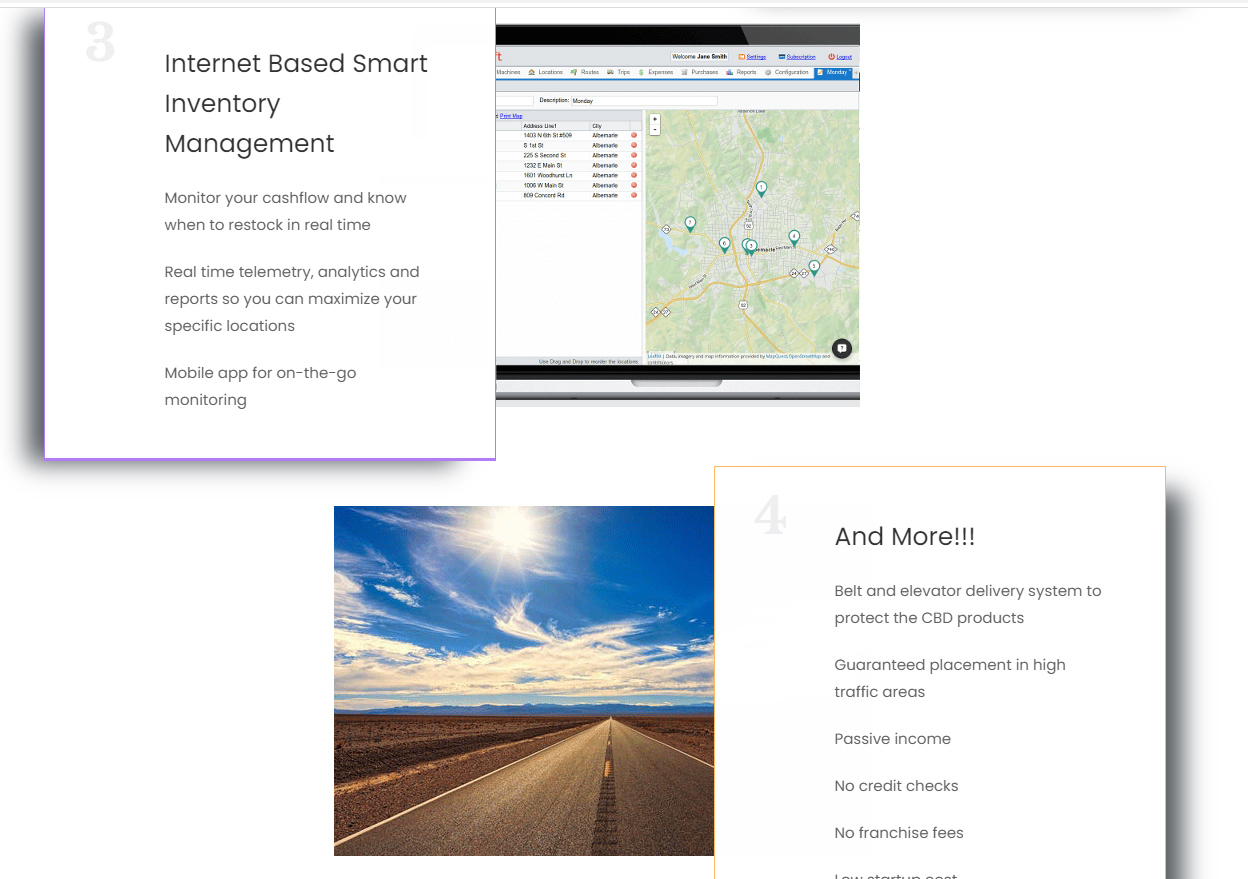Click red remove icon for 1403 N 6th St

[634, 135]
